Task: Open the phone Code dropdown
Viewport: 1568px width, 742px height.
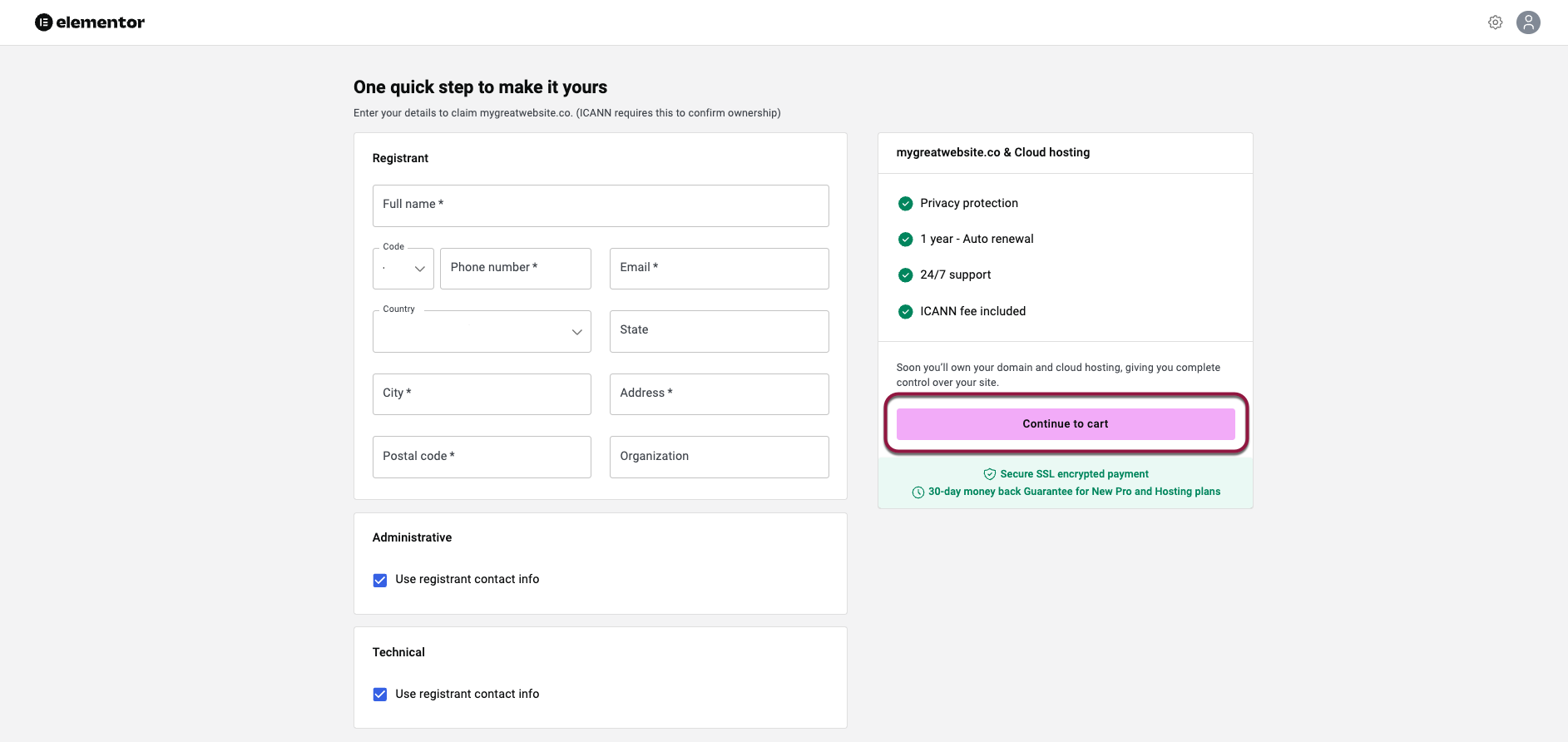Action: (x=403, y=269)
